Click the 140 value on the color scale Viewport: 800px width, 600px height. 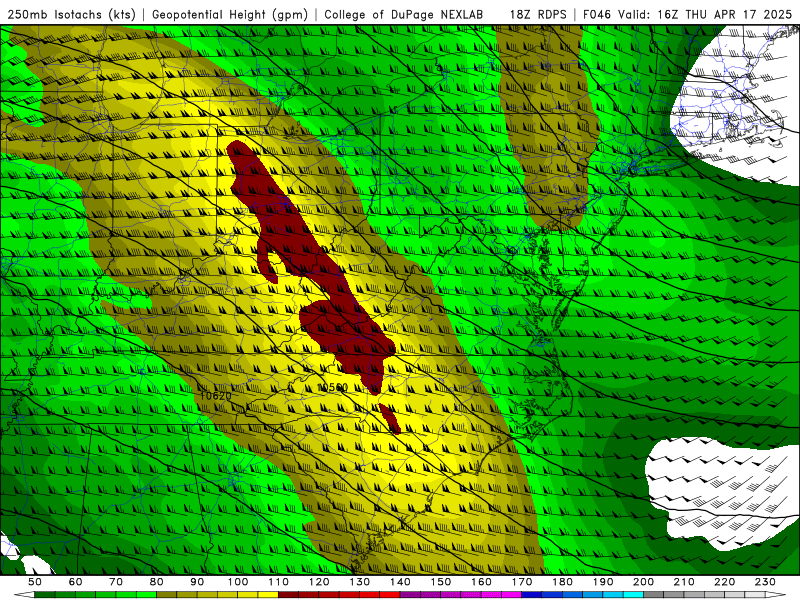click(x=400, y=582)
